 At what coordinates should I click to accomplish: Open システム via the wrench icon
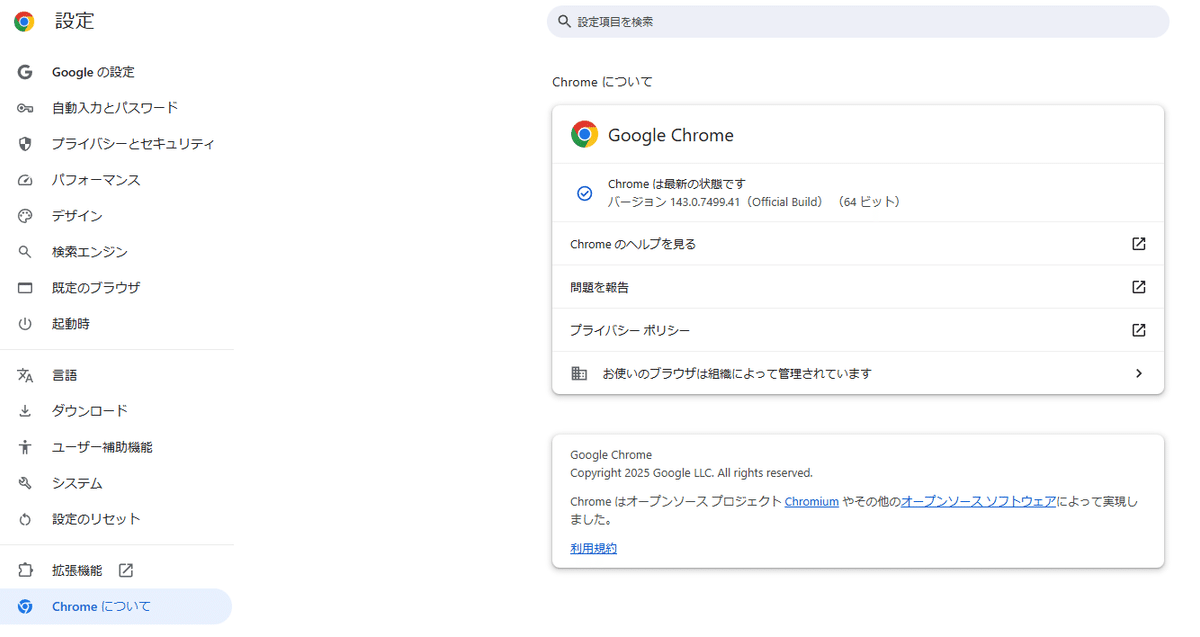point(25,483)
